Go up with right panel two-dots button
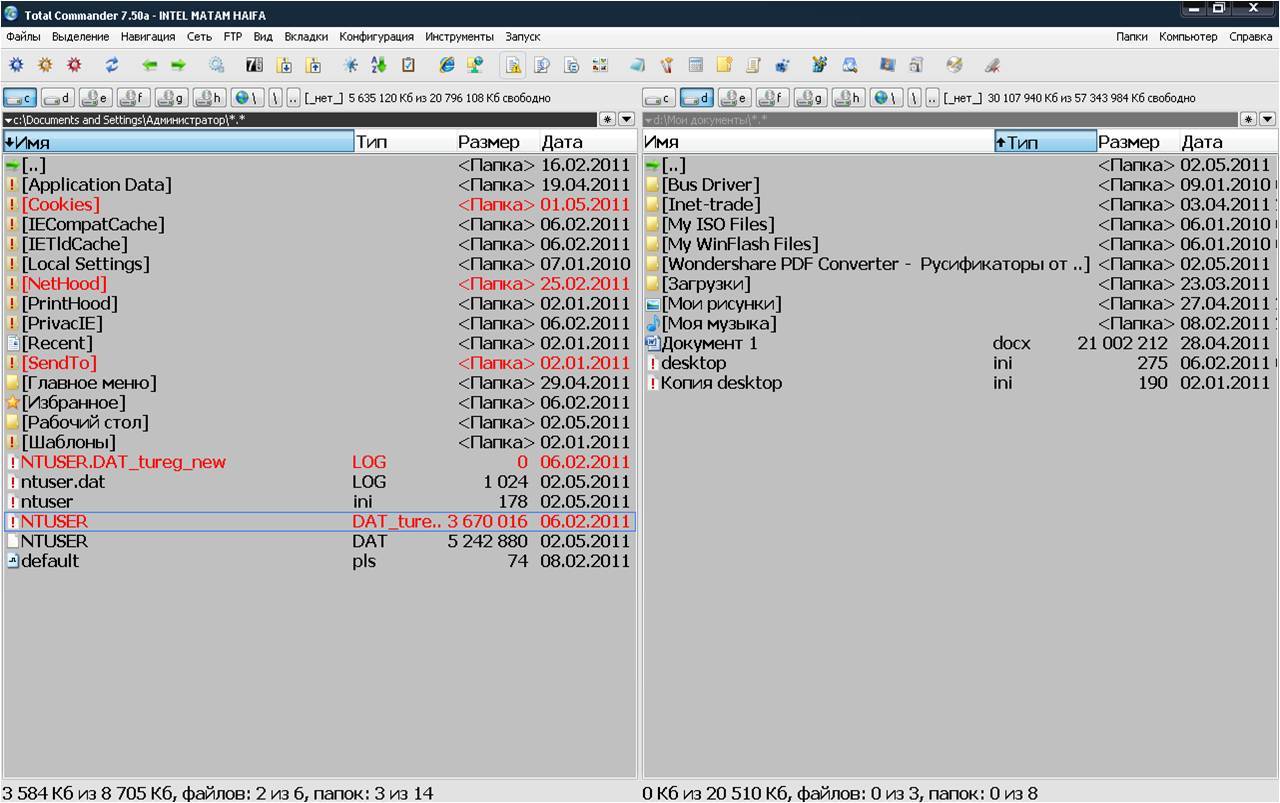Viewport: 1280px width, 803px height. click(x=932, y=98)
